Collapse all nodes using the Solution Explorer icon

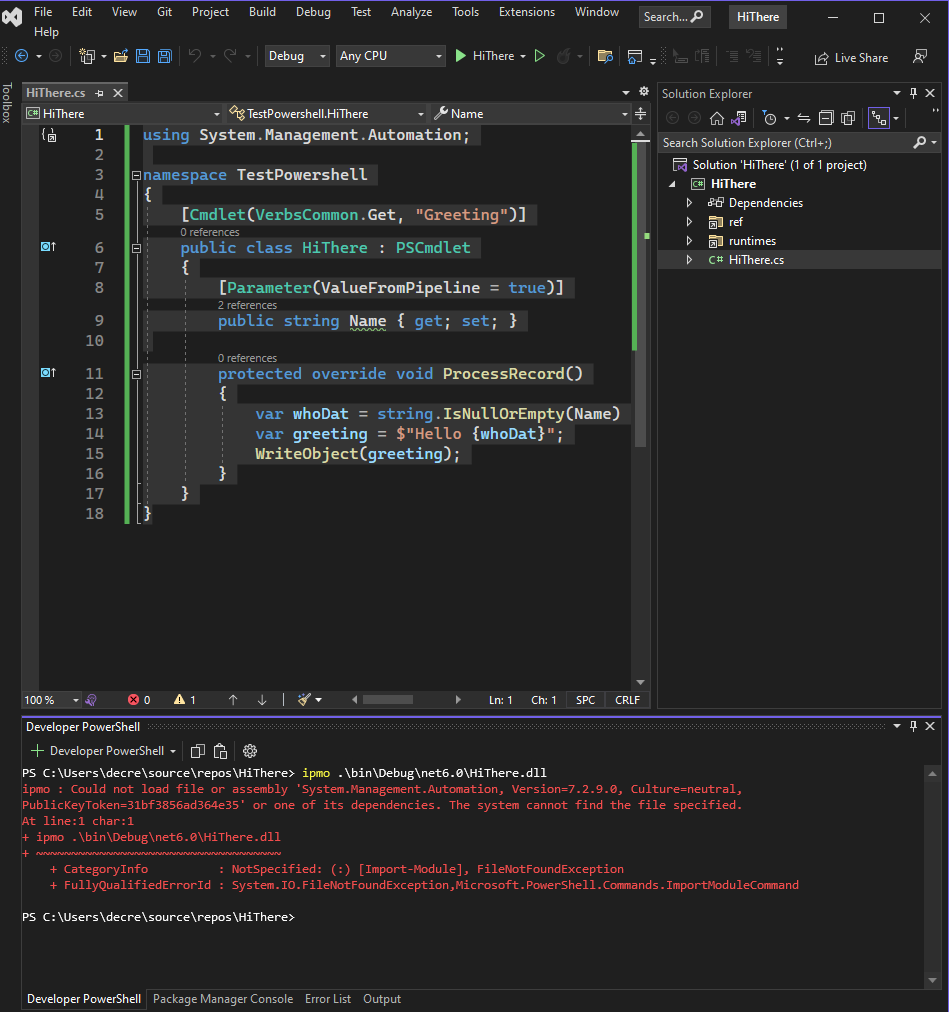(824, 118)
